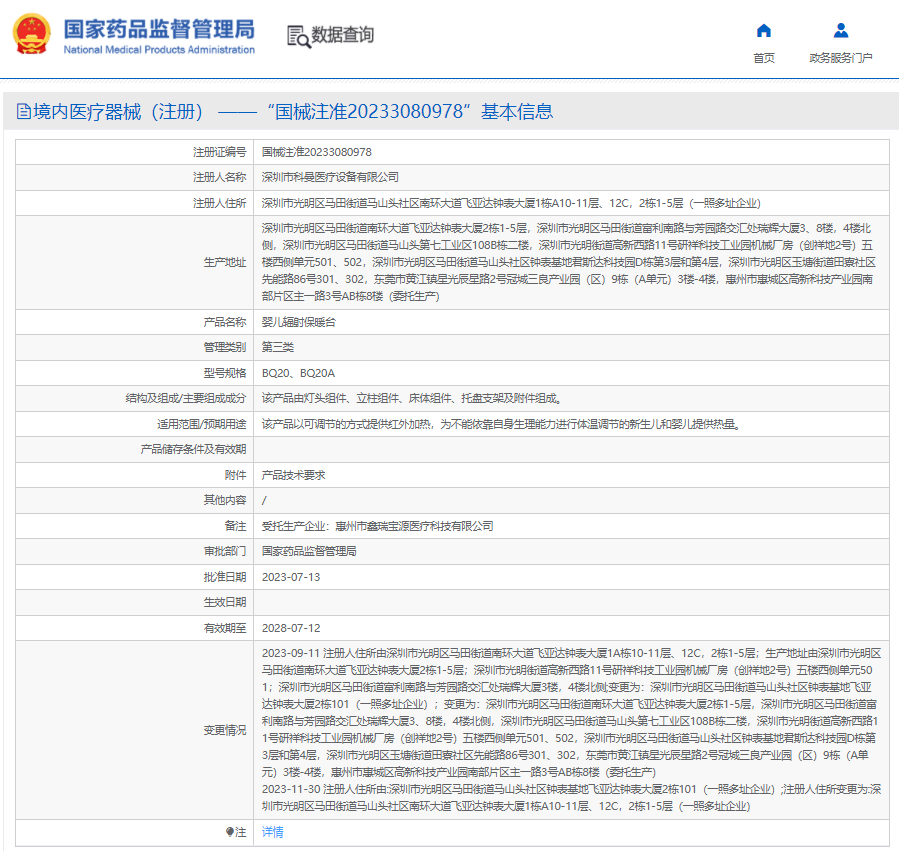Select the 生产地址 row label

coord(225,262)
